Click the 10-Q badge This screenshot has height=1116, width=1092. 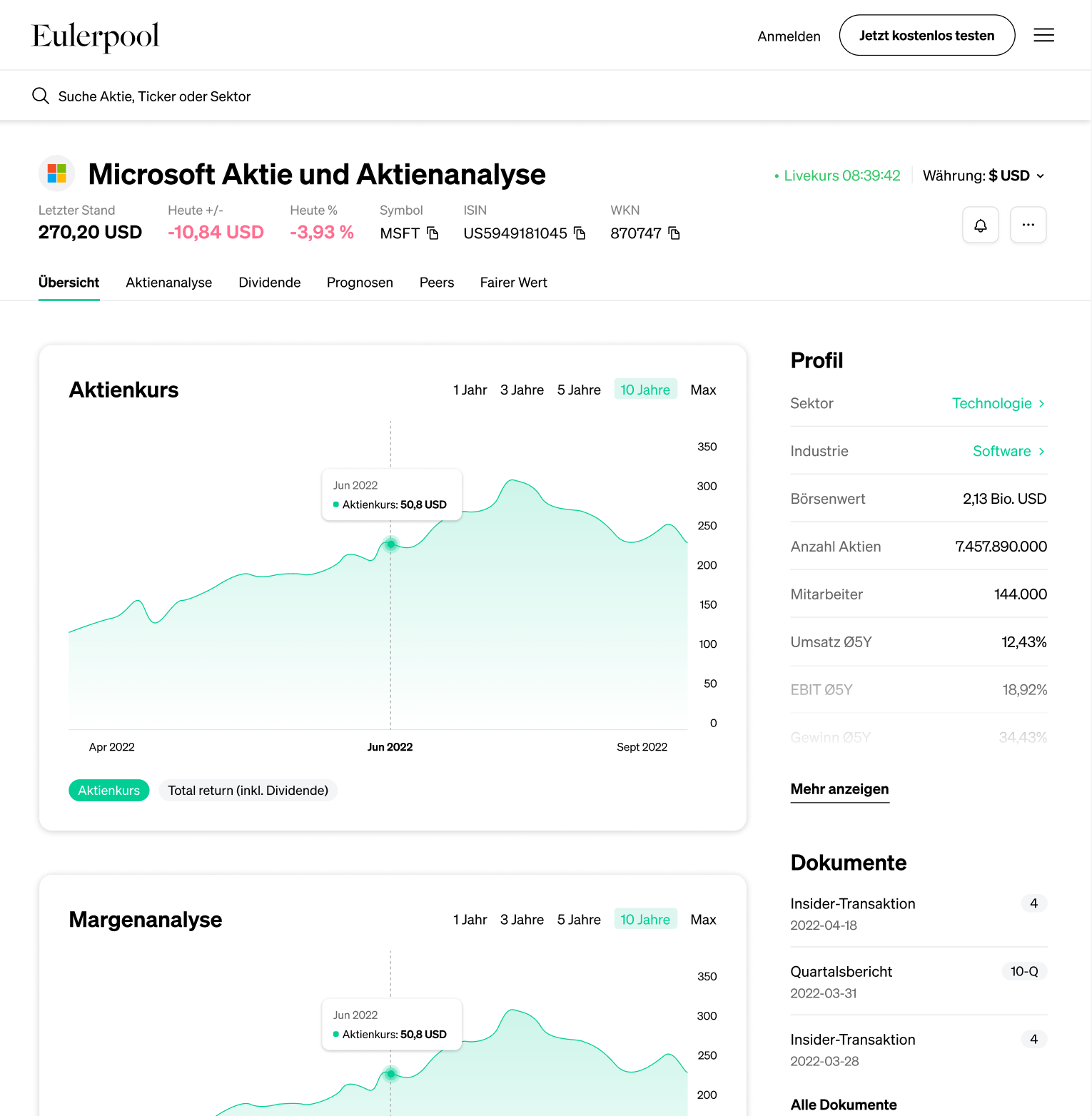tap(1024, 971)
